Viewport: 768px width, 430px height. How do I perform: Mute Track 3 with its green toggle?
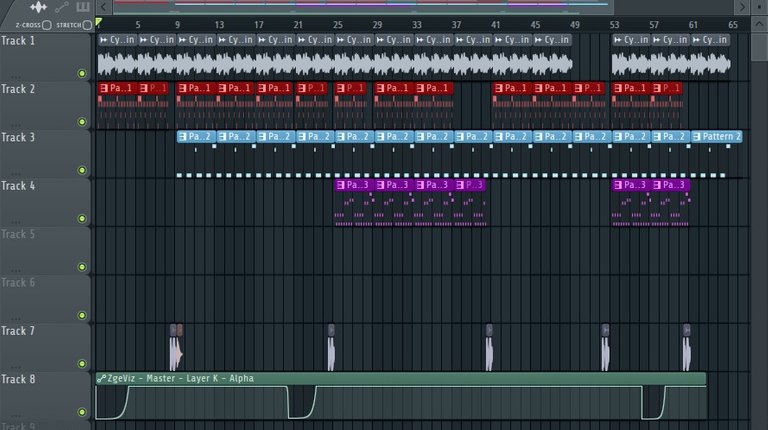coord(82,170)
